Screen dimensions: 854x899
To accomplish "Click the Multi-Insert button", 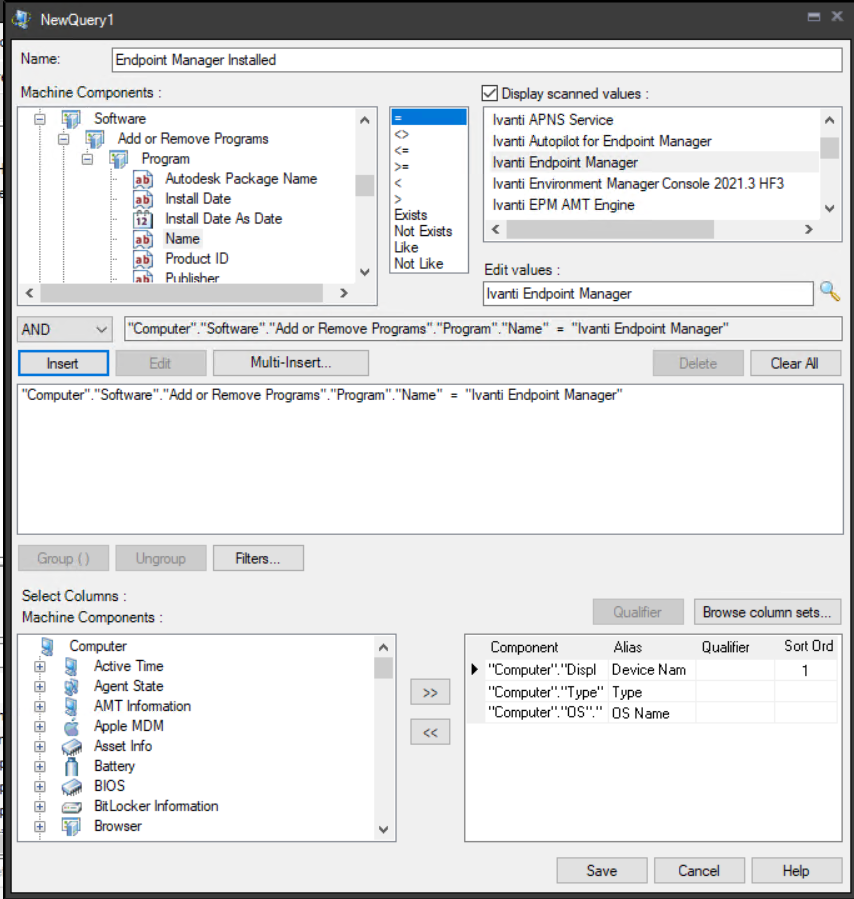I will click(290, 363).
